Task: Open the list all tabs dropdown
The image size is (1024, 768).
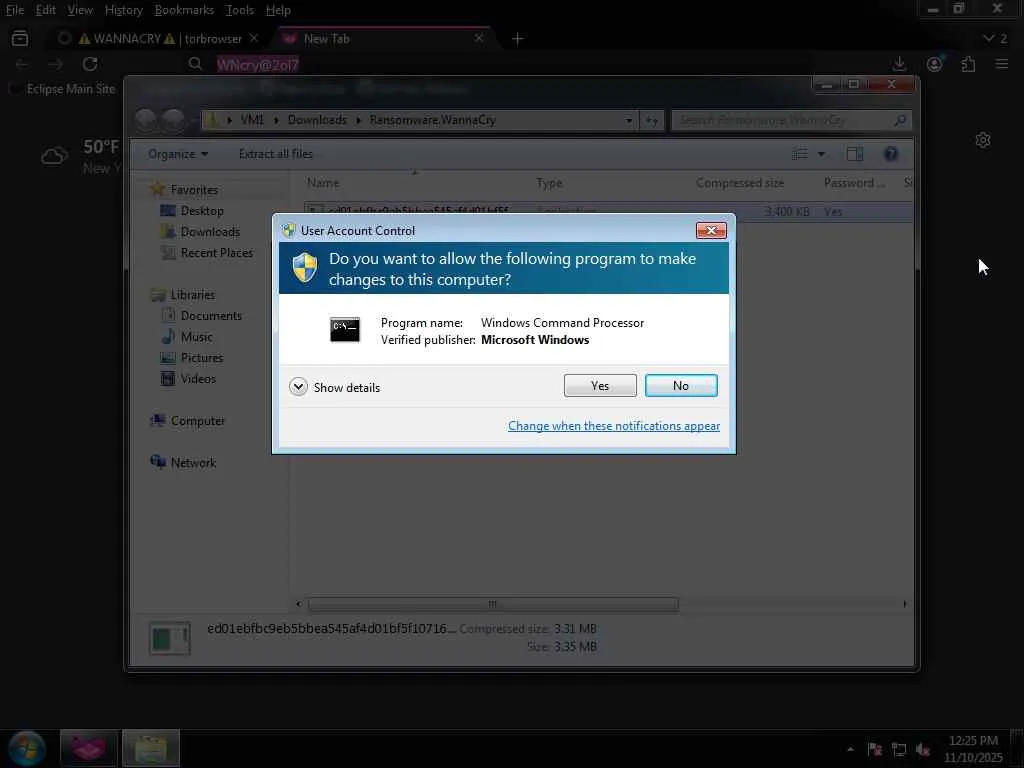Action: [995, 39]
